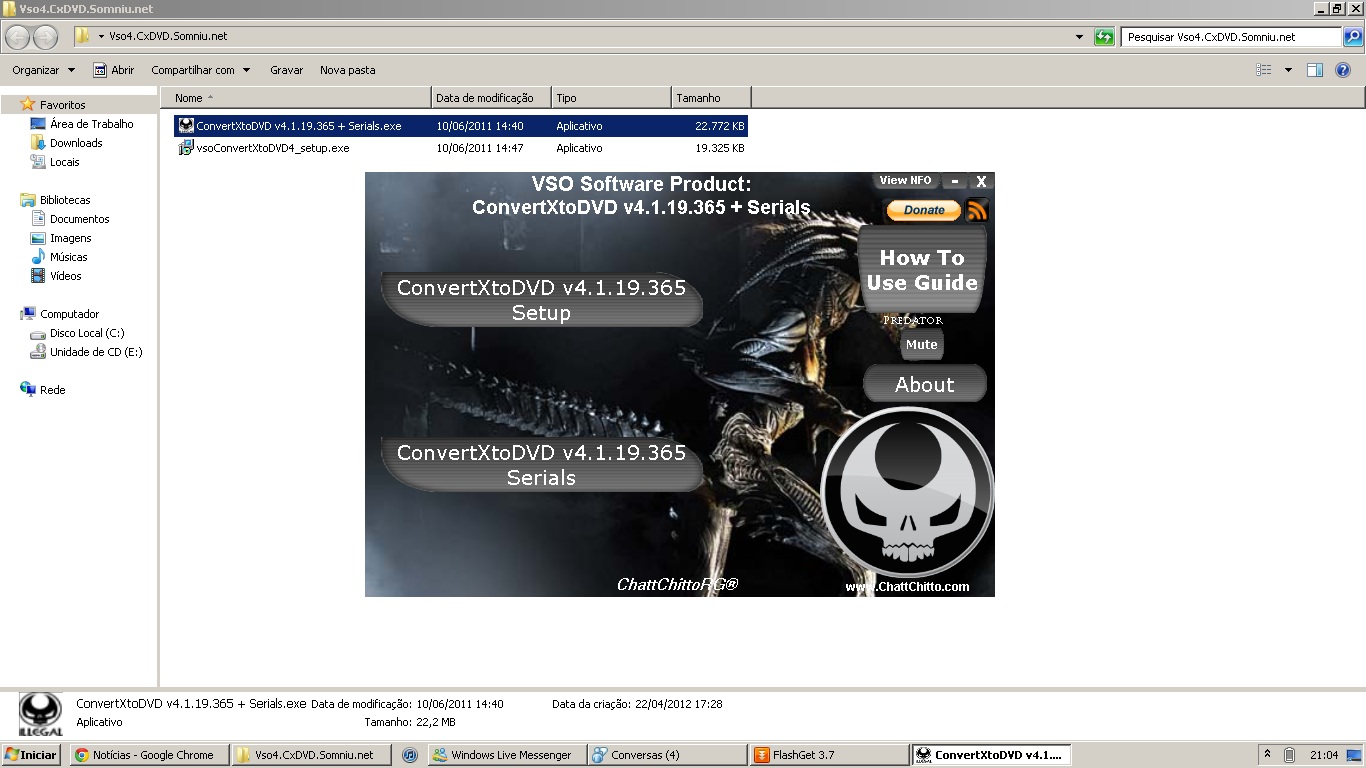Click the address bar folder path

(x=168, y=37)
